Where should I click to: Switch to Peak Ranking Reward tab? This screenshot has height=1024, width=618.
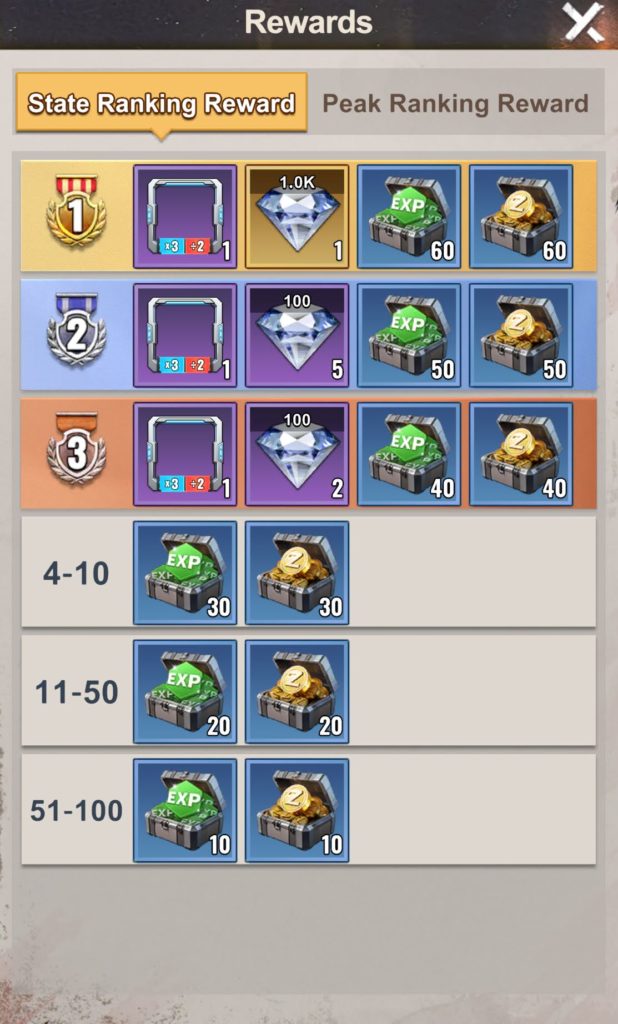tap(455, 103)
